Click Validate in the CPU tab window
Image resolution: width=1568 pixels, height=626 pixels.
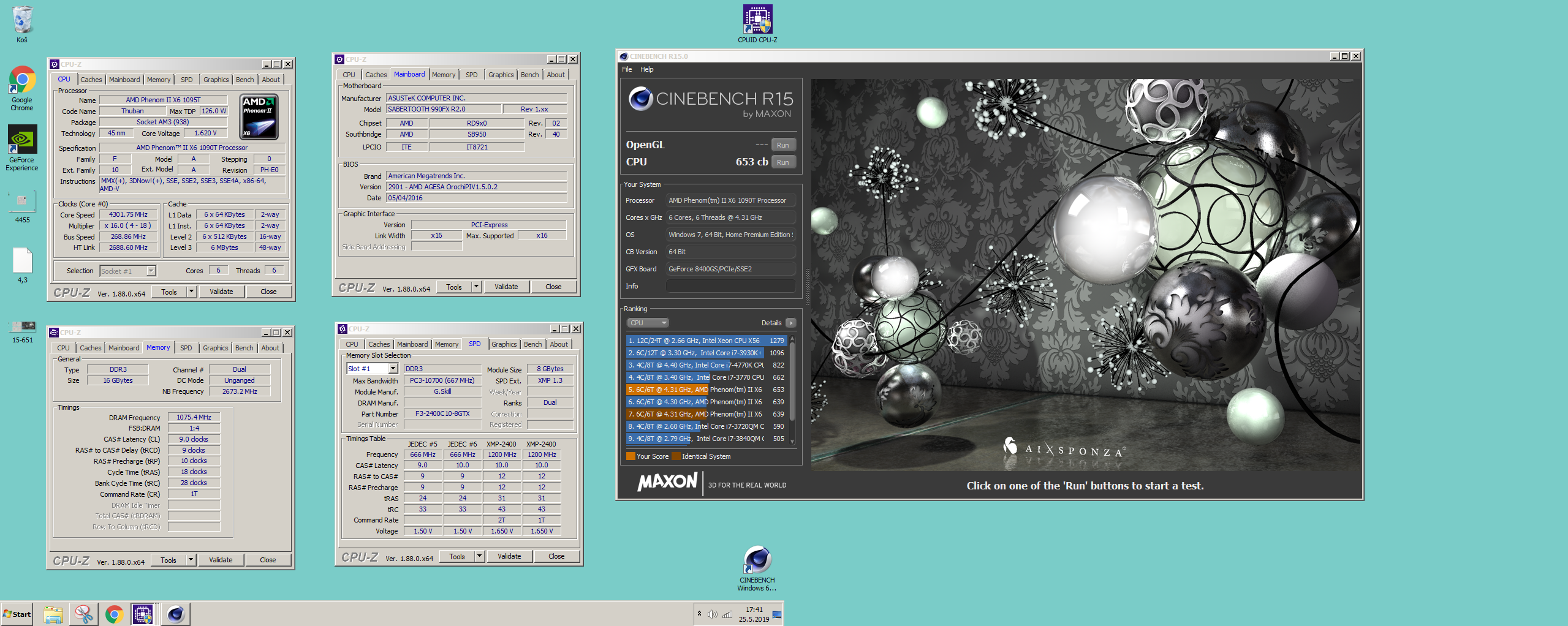(x=221, y=292)
